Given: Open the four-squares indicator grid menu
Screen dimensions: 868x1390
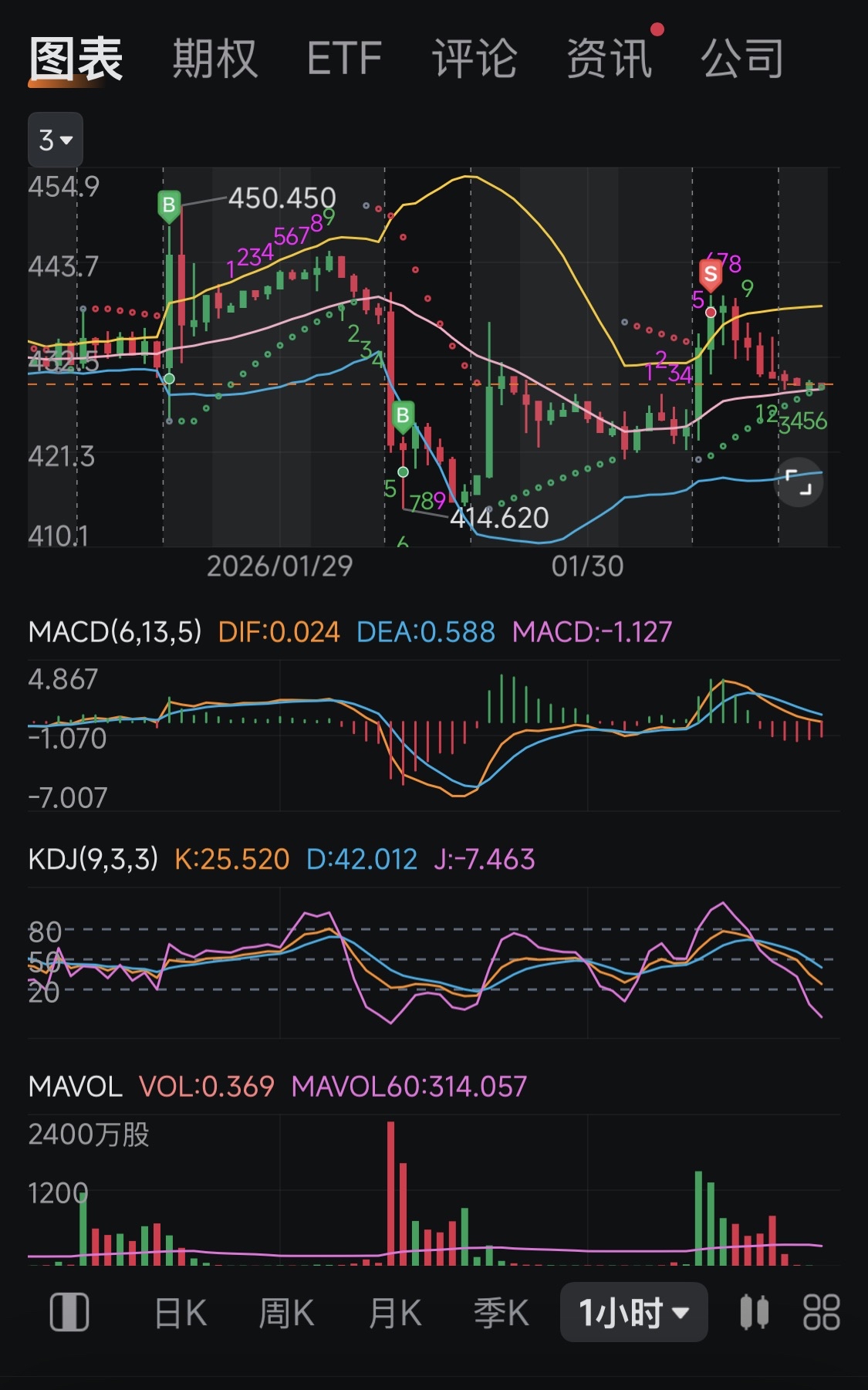Looking at the screenshot, I should click(821, 1312).
